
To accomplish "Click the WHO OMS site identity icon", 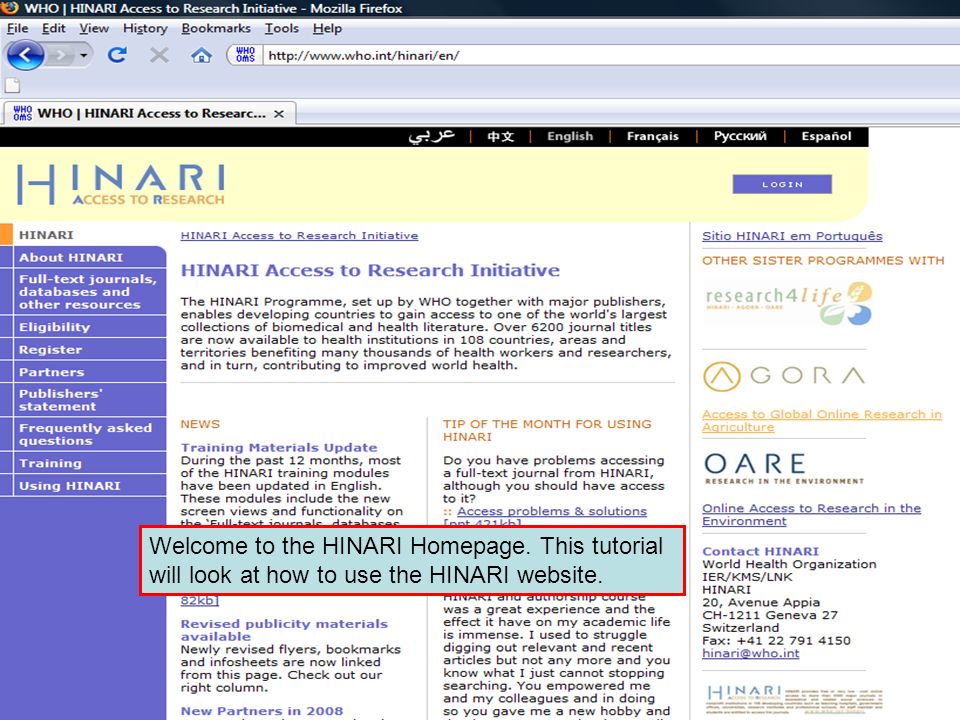I will [x=245, y=55].
